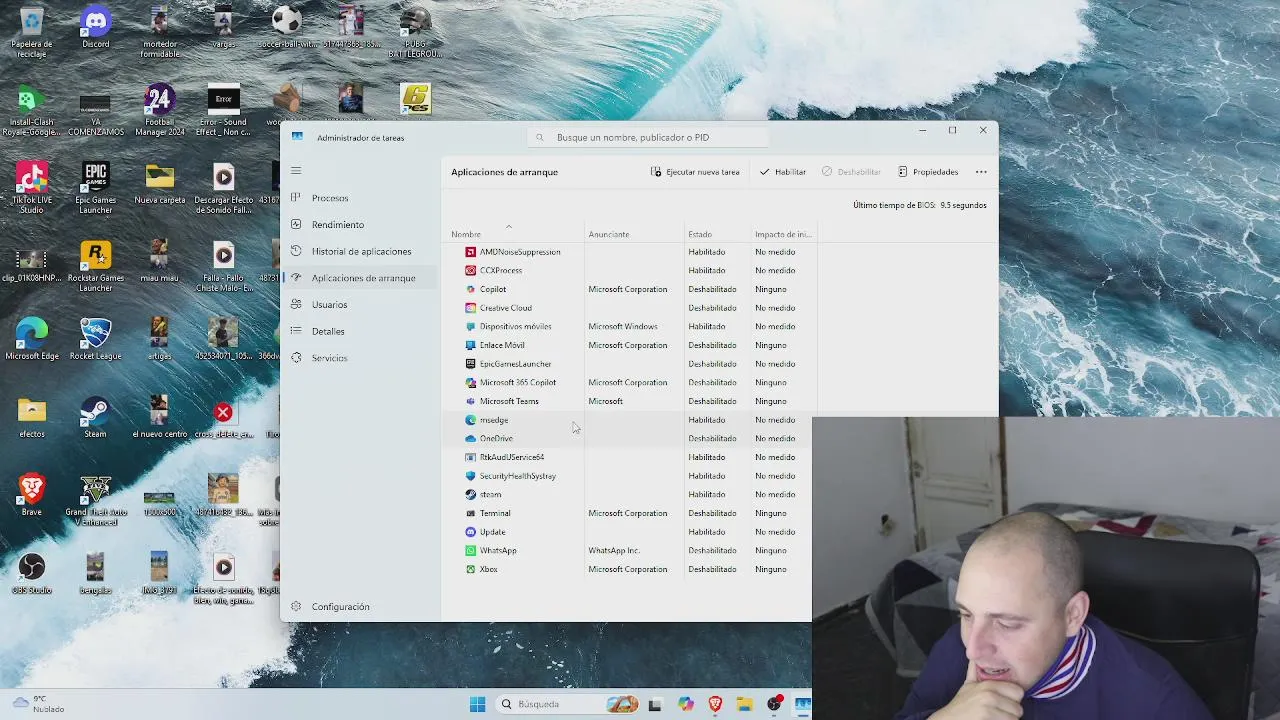Sort by the Estado column header
Image resolution: width=1280 pixels, height=720 pixels.
click(700, 234)
